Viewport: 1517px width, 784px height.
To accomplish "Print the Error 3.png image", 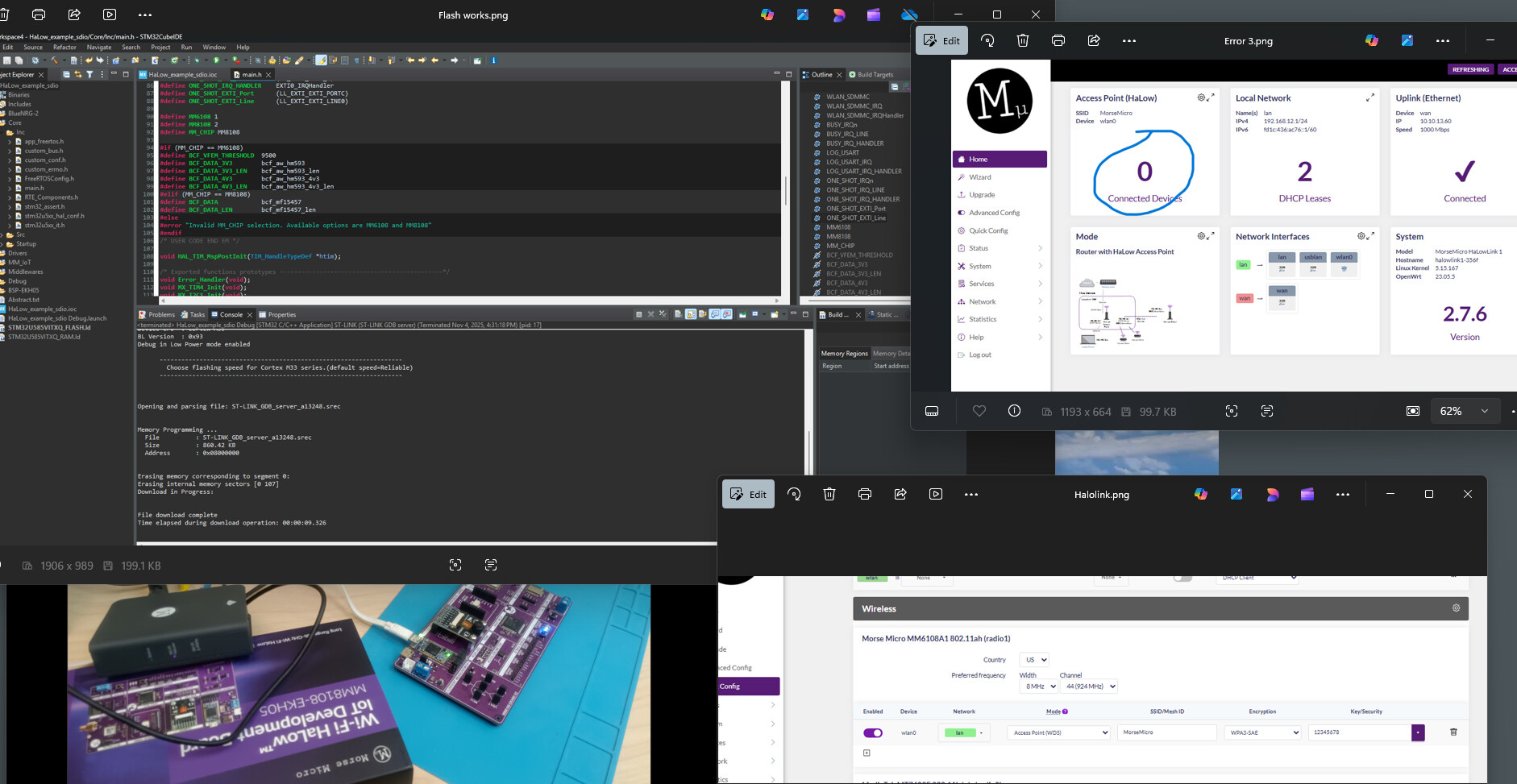I will click(1058, 40).
